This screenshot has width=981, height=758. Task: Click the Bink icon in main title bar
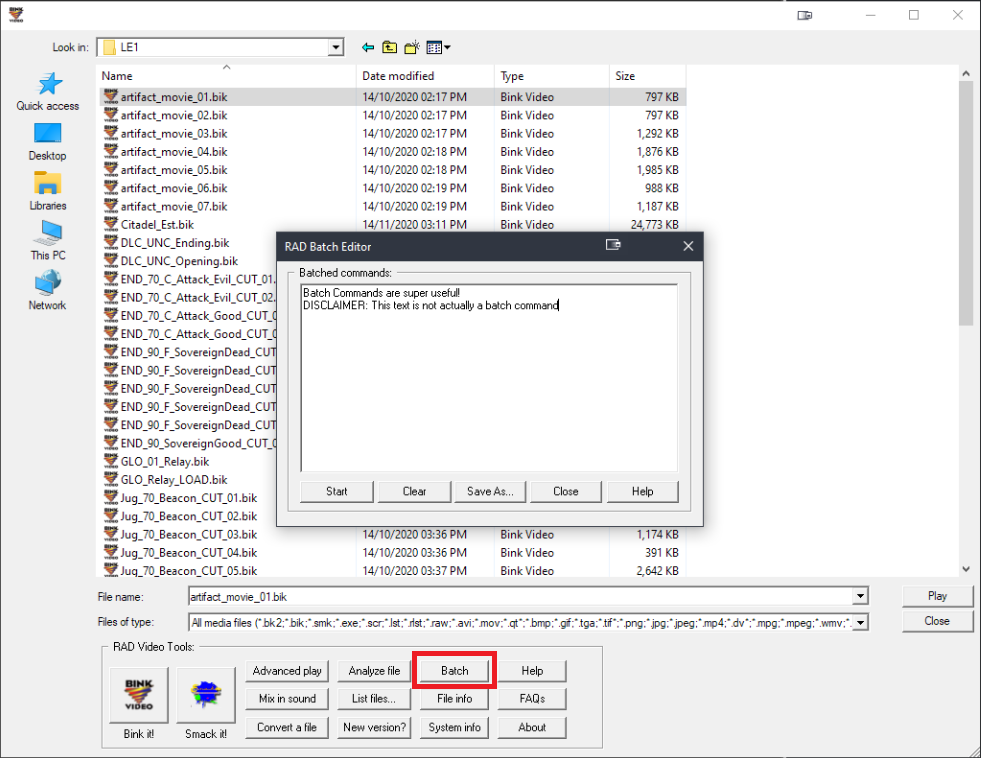click(16, 15)
